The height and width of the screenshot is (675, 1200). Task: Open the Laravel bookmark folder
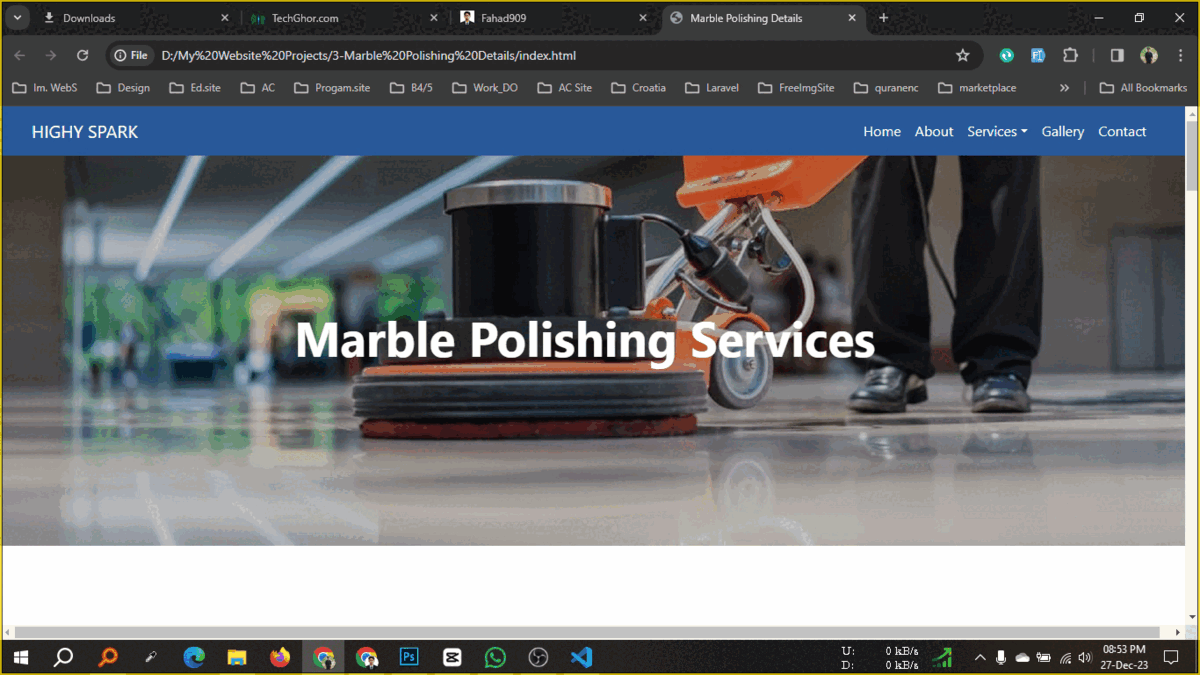[712, 88]
